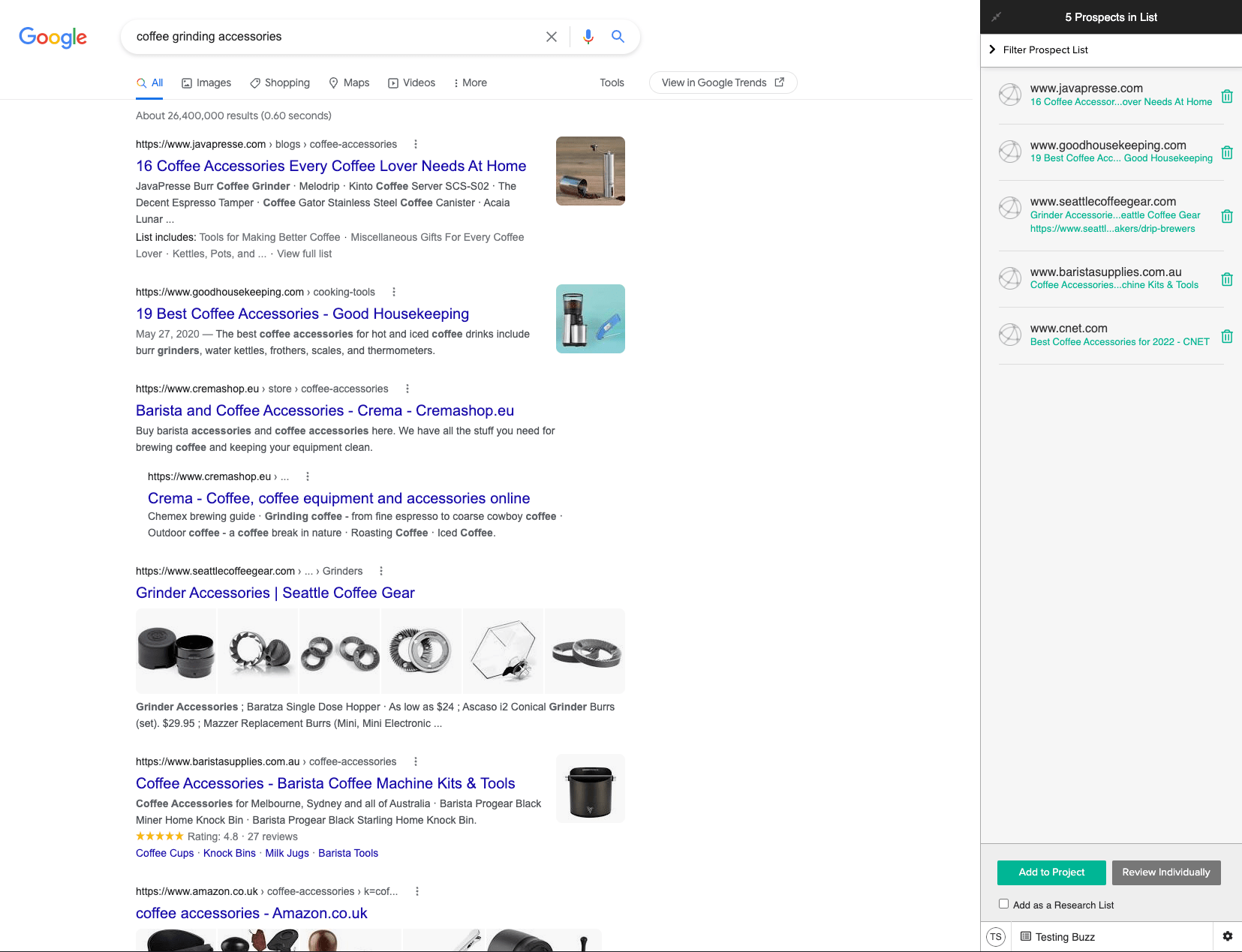This screenshot has height=952, width=1242.
Task: Click the glass hopper product image
Action: tap(504, 650)
